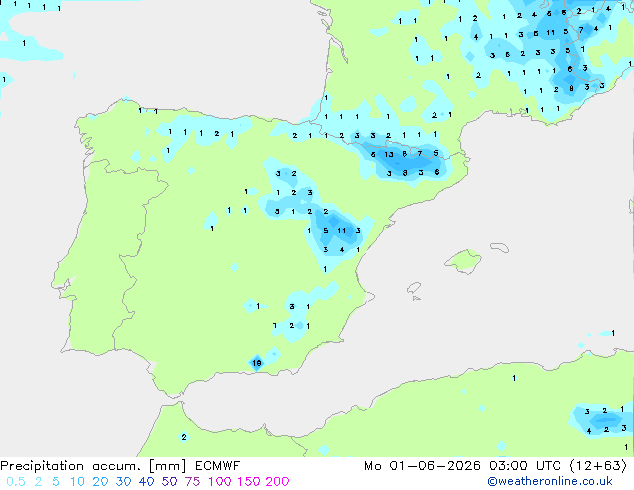Image resolution: width=634 pixels, height=490 pixels.
Task: Select the 'Precipitation accum. [mm]' title text
Action: coord(93,466)
